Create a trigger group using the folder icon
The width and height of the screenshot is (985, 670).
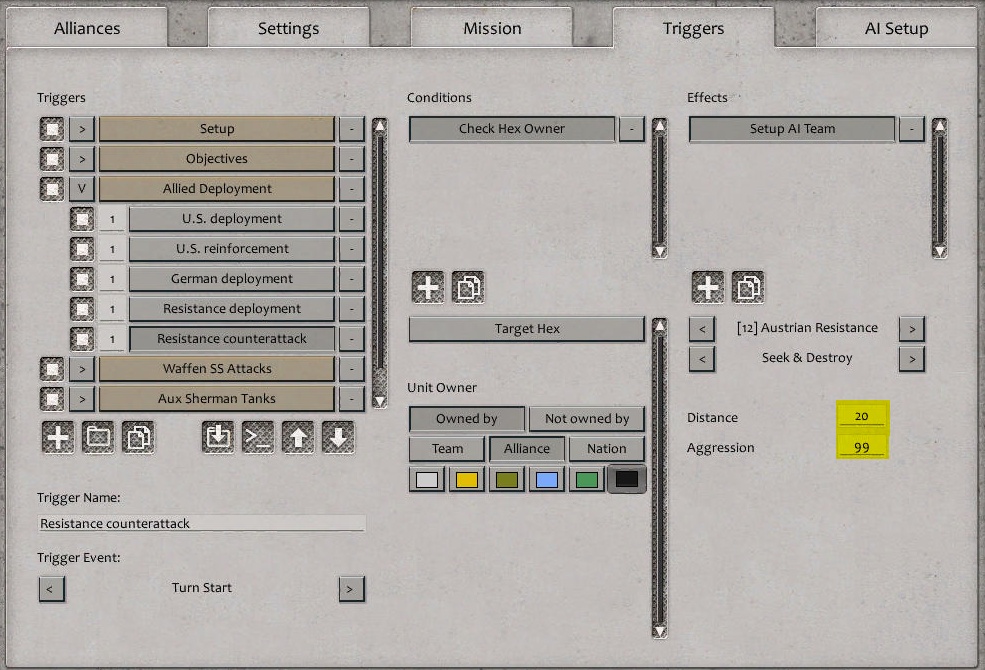(x=97, y=438)
